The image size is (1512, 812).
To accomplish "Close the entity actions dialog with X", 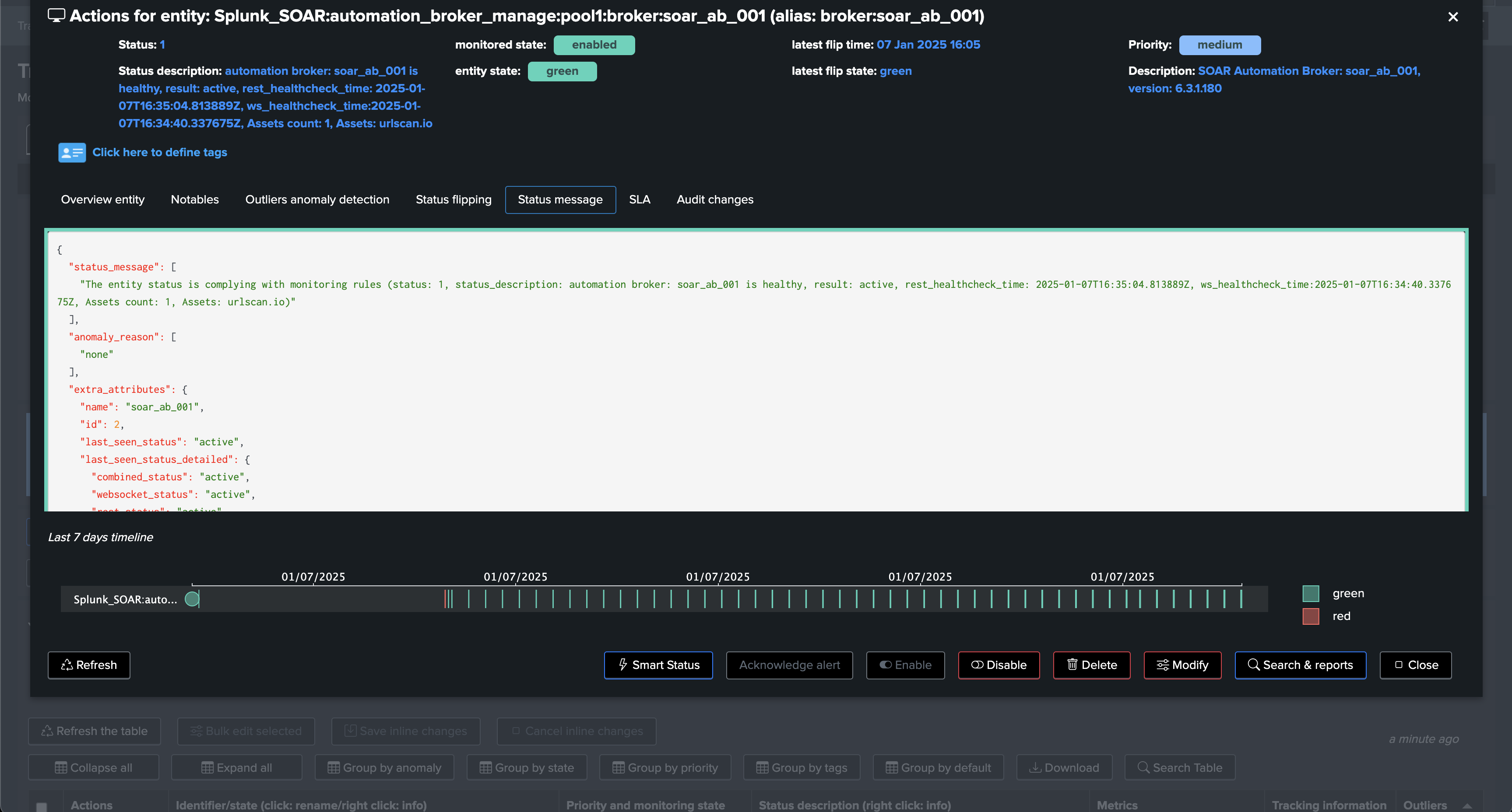I will 1453,17.
